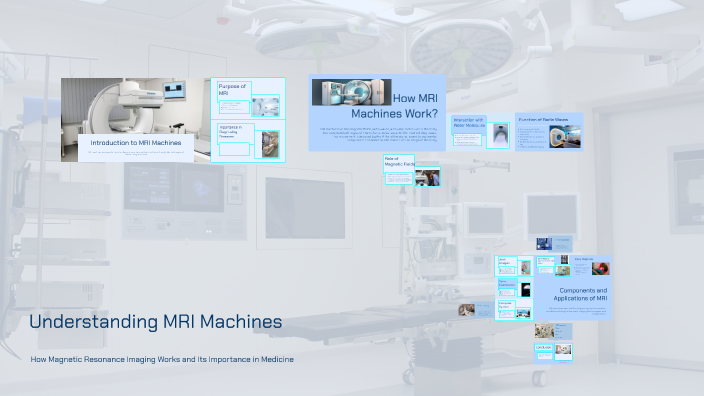Click the 'Components and Applications of MRI' title
The width and height of the screenshot is (704, 396).
coord(580,294)
